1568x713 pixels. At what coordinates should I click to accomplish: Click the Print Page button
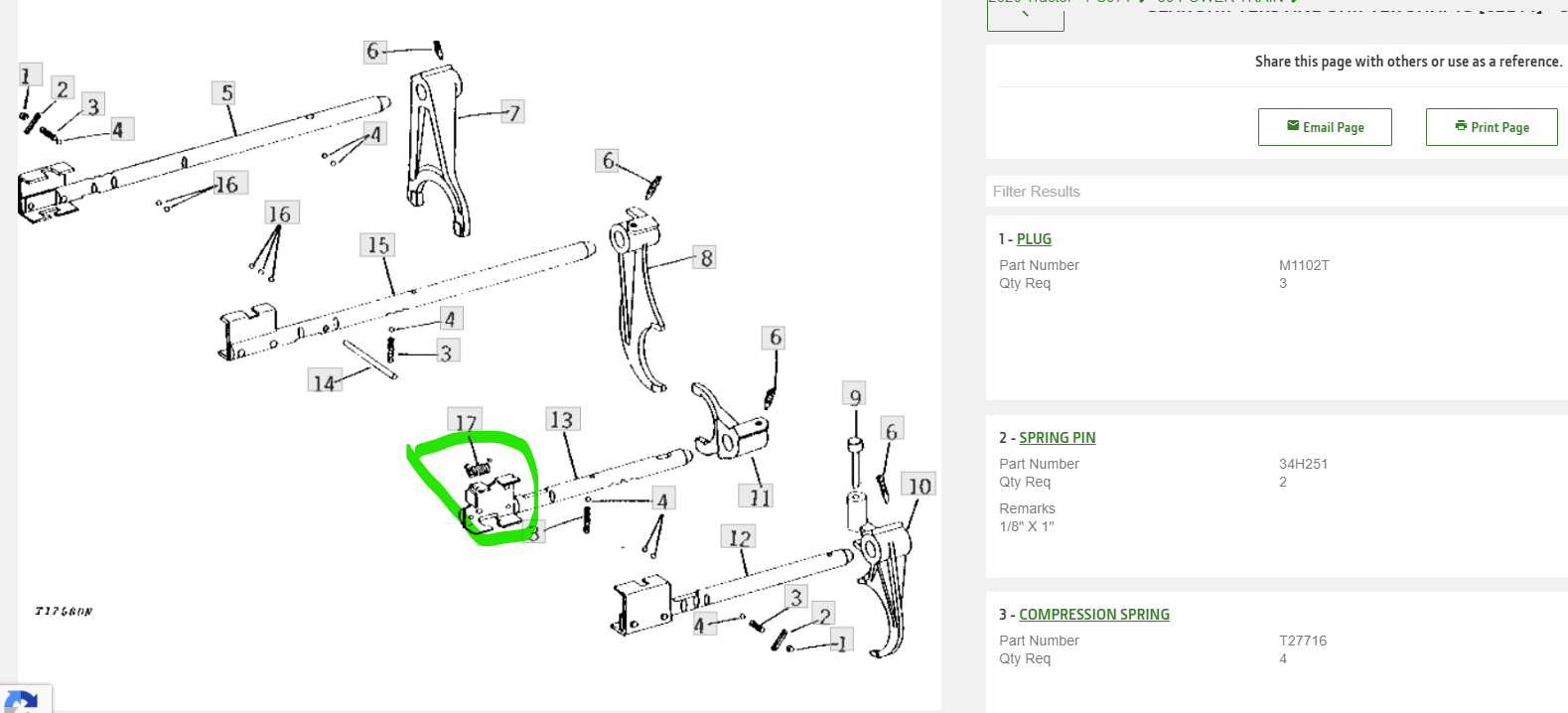pyautogui.click(x=1492, y=127)
